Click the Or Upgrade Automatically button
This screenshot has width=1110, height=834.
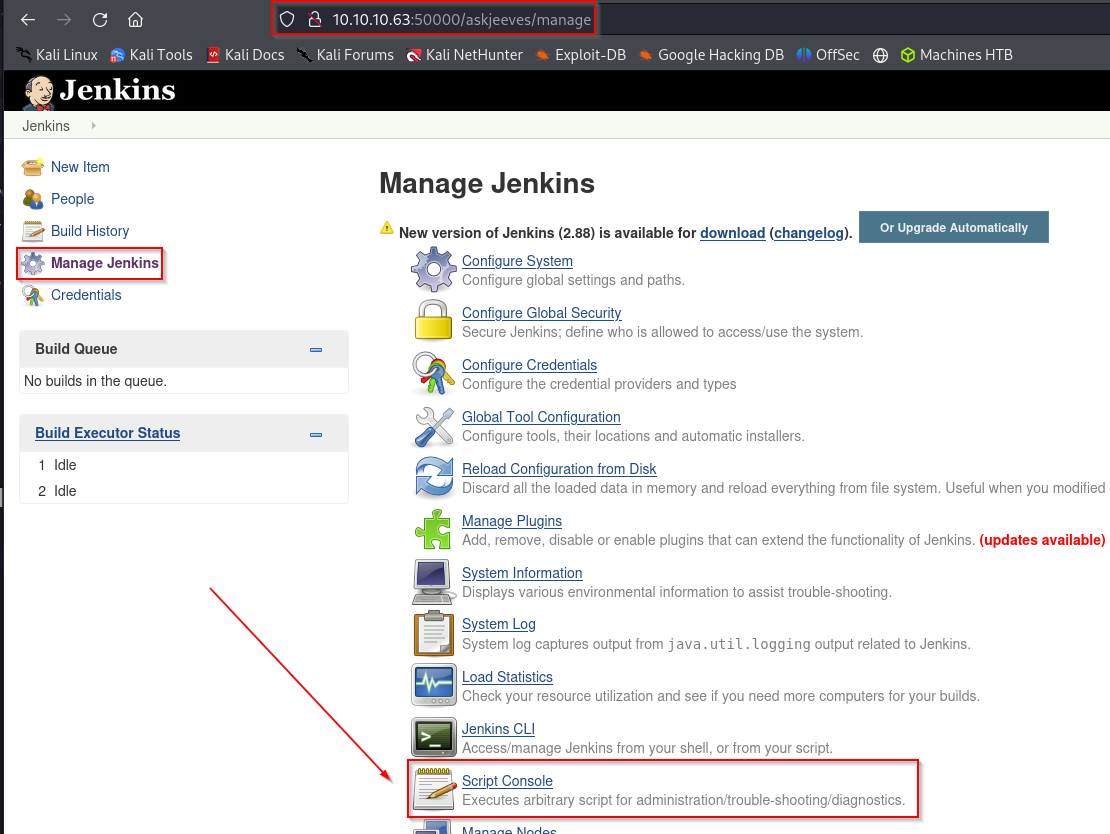[x=954, y=227]
